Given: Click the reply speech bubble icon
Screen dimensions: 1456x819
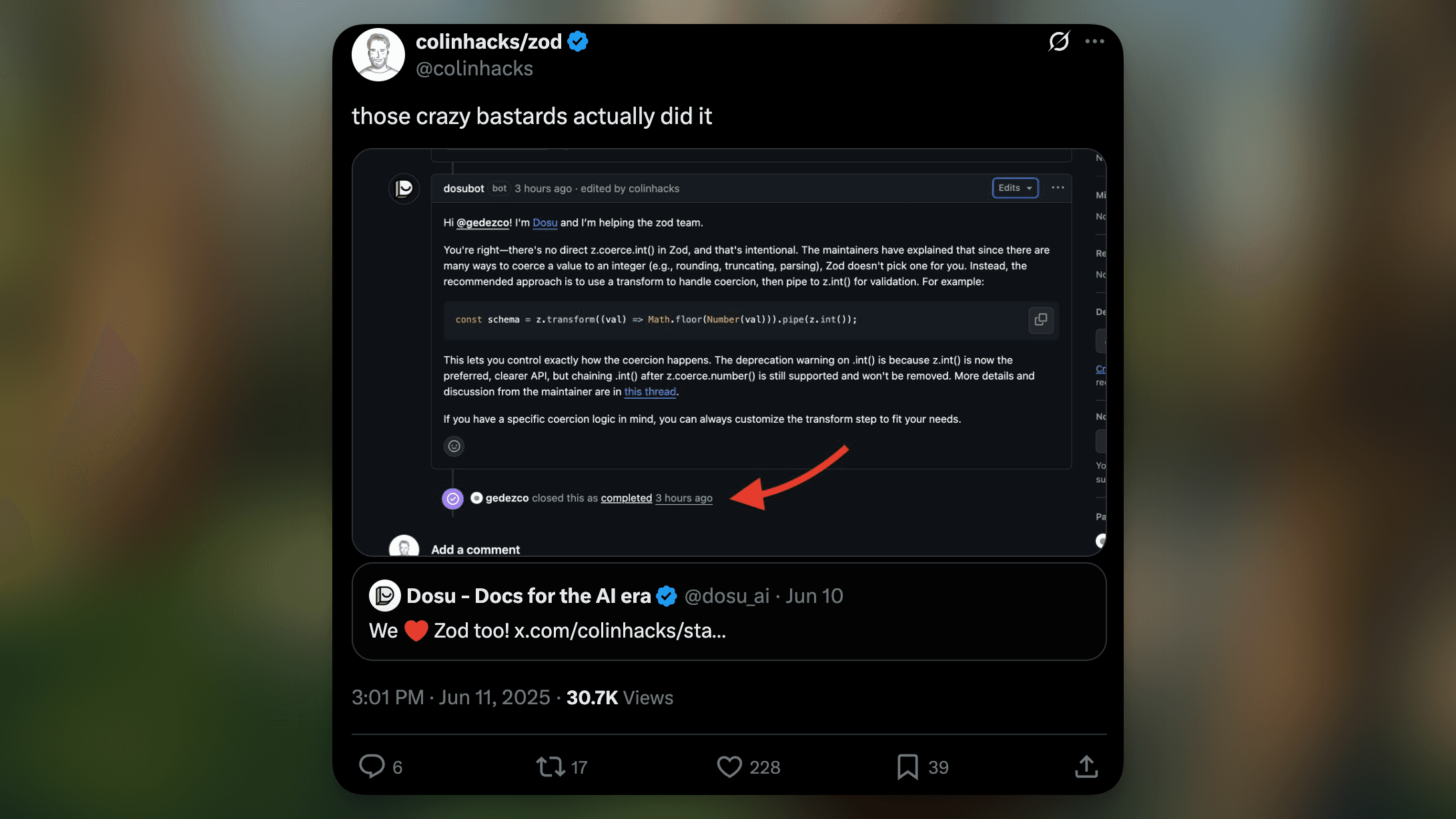Looking at the screenshot, I should (373, 767).
